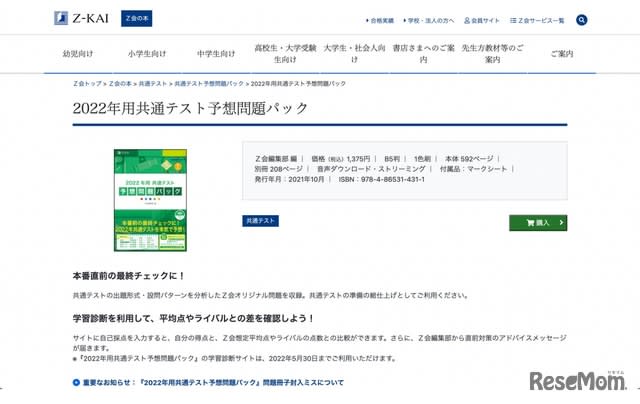640x404 pixels.
Task: Open the 合格実績 header link
Action: coord(380,20)
